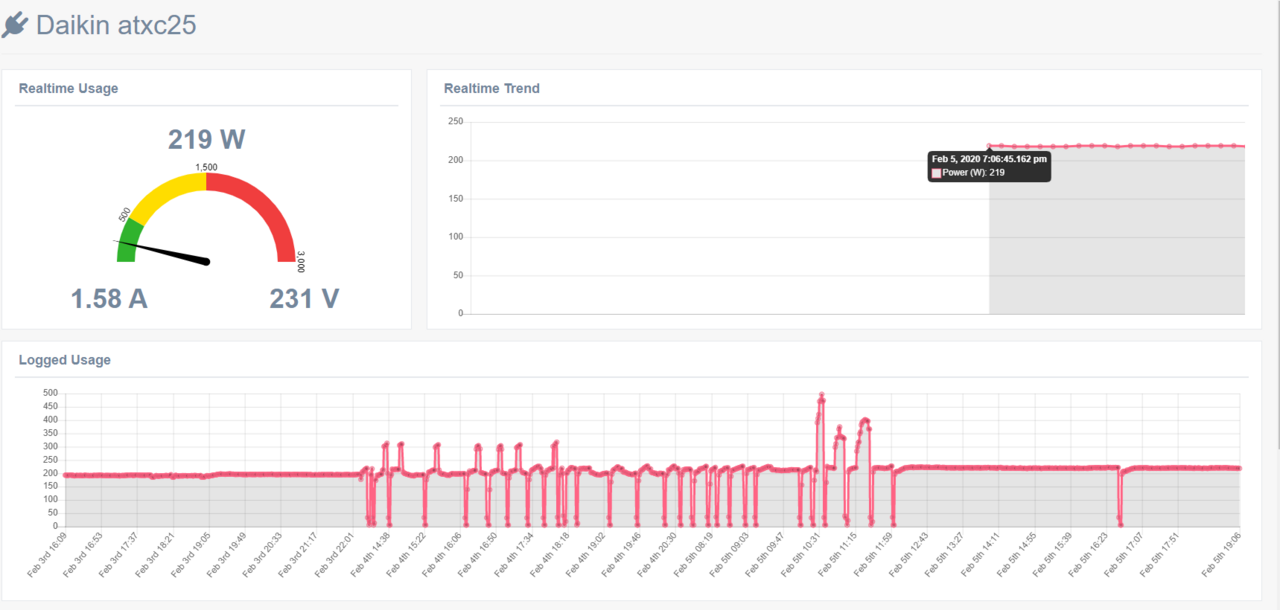This screenshot has height=610, width=1280.
Task: Click the tooltip timestamp Feb 5, 2020 7:06:45.162 pm
Action: tap(989, 159)
